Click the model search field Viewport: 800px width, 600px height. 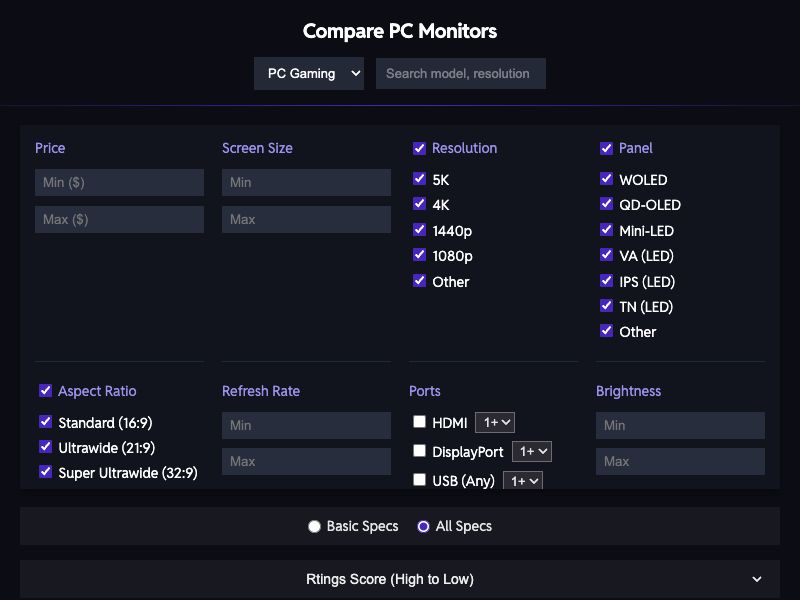[460, 73]
